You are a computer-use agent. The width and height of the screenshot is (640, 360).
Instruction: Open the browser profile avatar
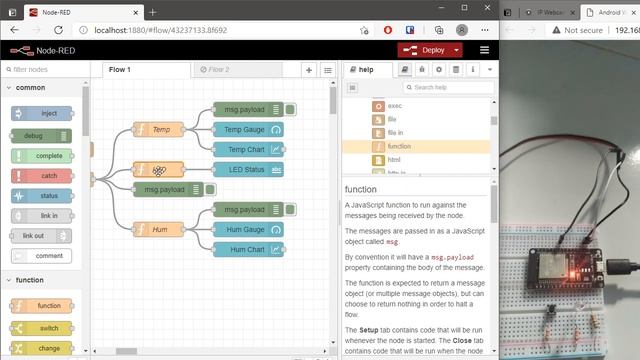462,30
